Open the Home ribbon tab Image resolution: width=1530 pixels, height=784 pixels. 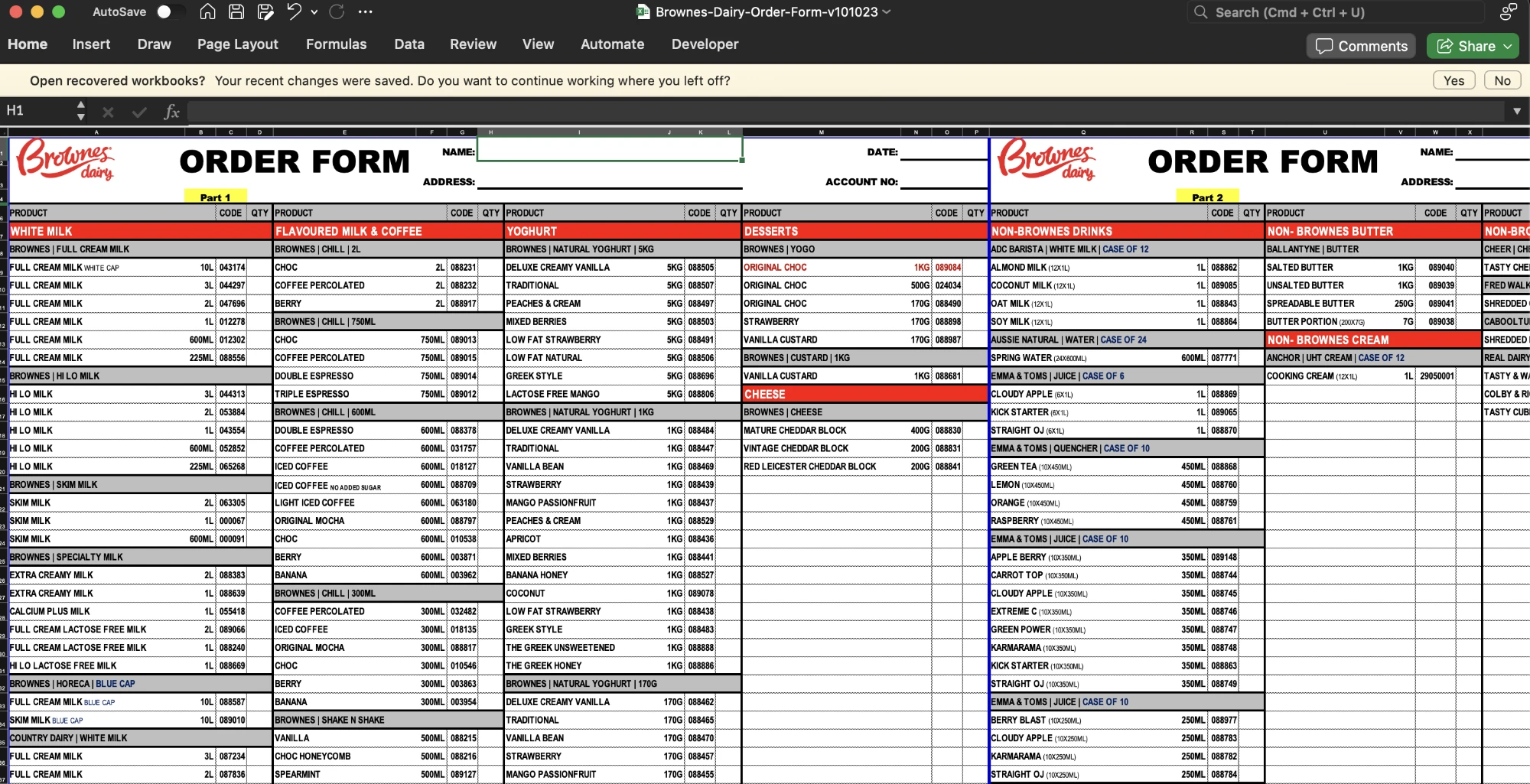click(x=28, y=44)
